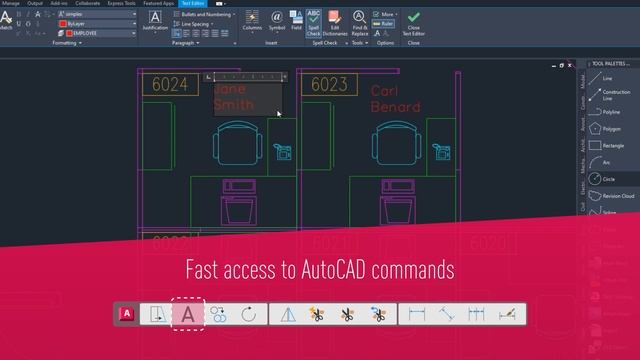Open the Justification tool

click(155, 20)
